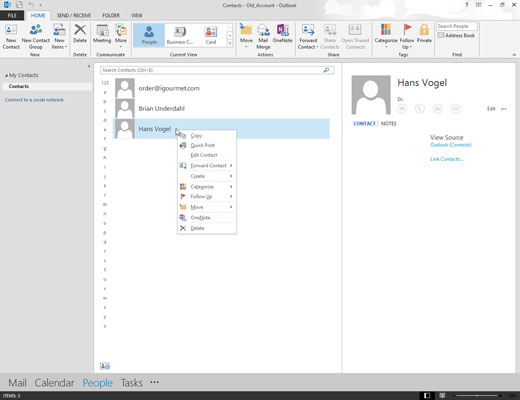
Task: Go to Tasks module
Action: tap(132, 383)
